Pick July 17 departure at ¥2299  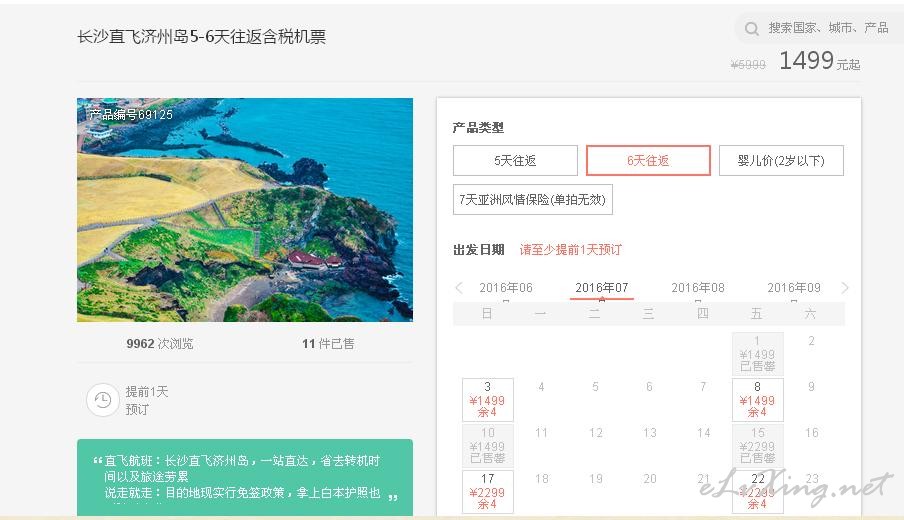coord(487,492)
